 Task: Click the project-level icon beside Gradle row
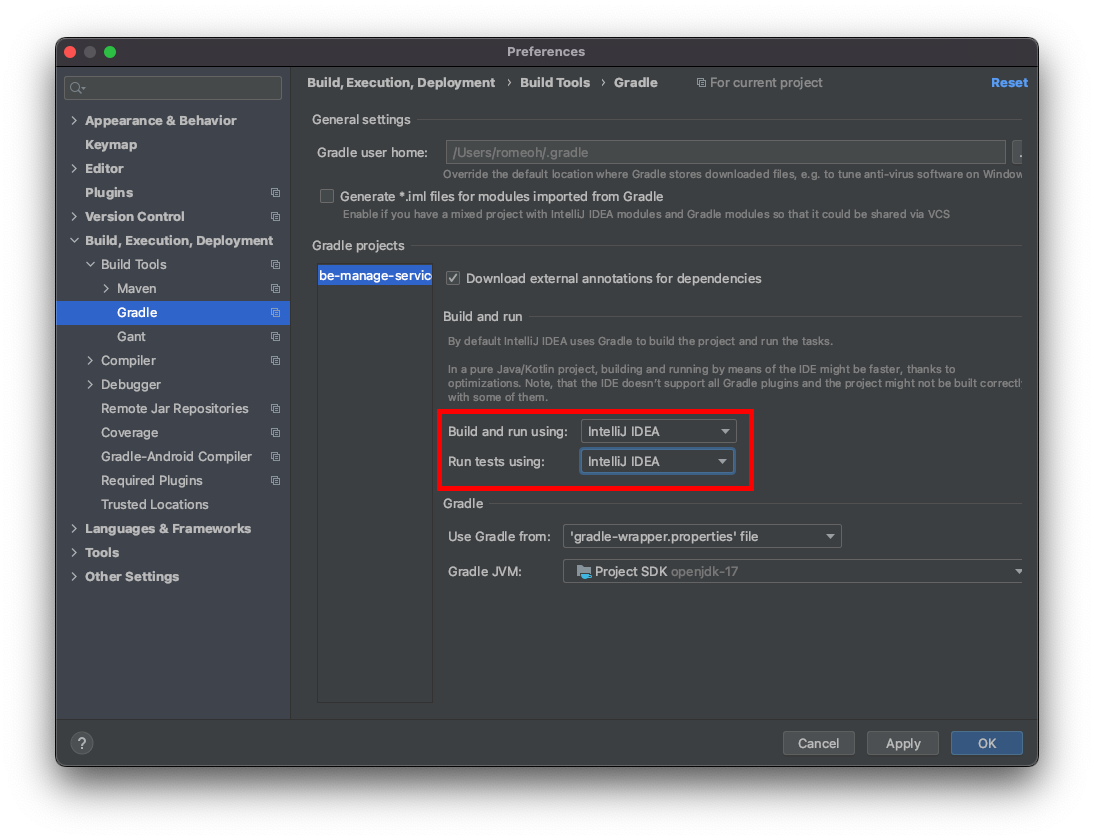coord(276,313)
